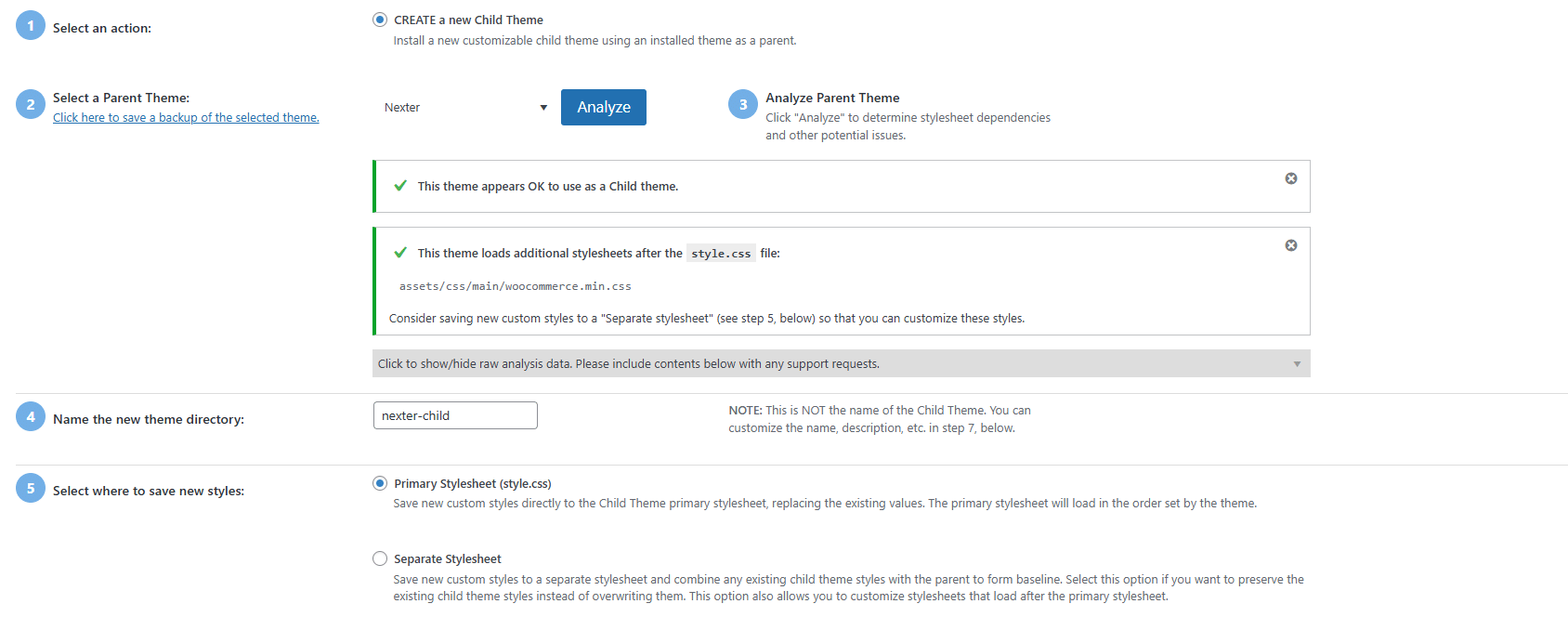The height and width of the screenshot is (630, 1568).
Task: Dismiss the additional stylesheets notice
Action: (x=1290, y=245)
